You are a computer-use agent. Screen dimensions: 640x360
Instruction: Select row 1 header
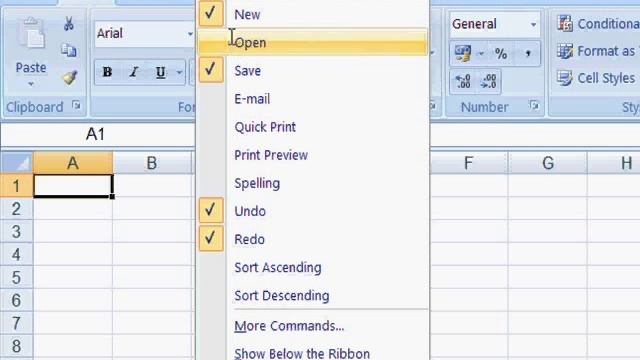coord(16,186)
